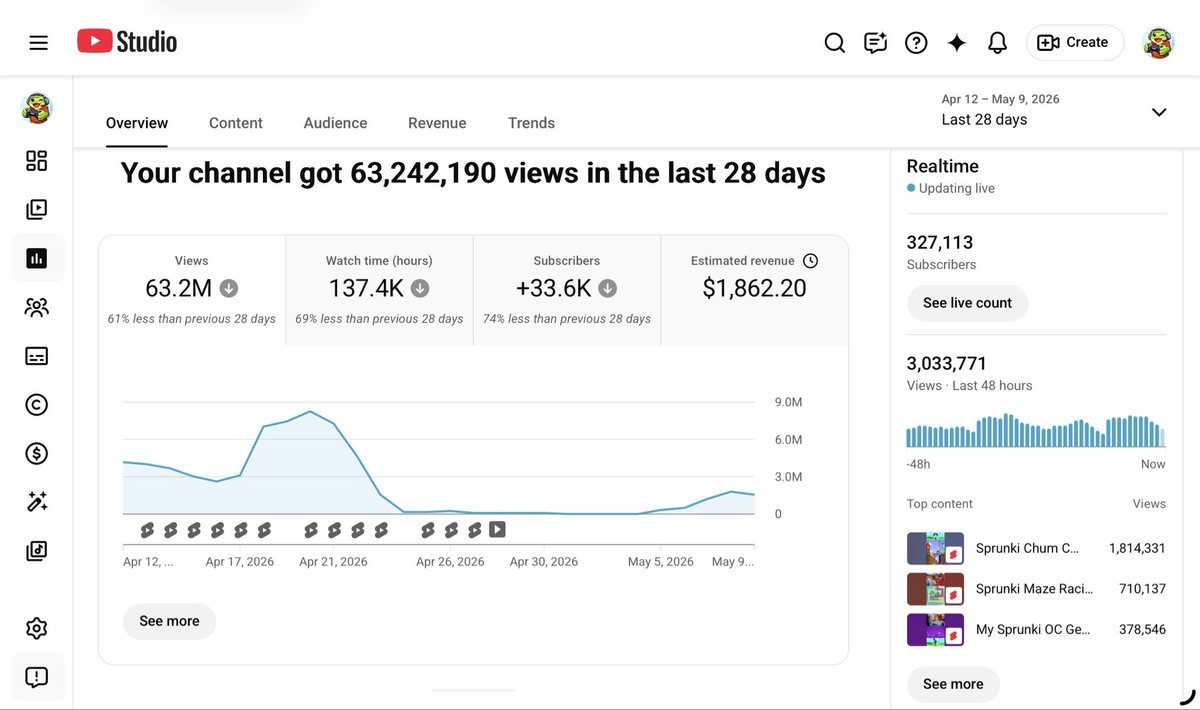Click the 3,033,771 views figure
This screenshot has width=1200, height=710.
click(x=946, y=363)
